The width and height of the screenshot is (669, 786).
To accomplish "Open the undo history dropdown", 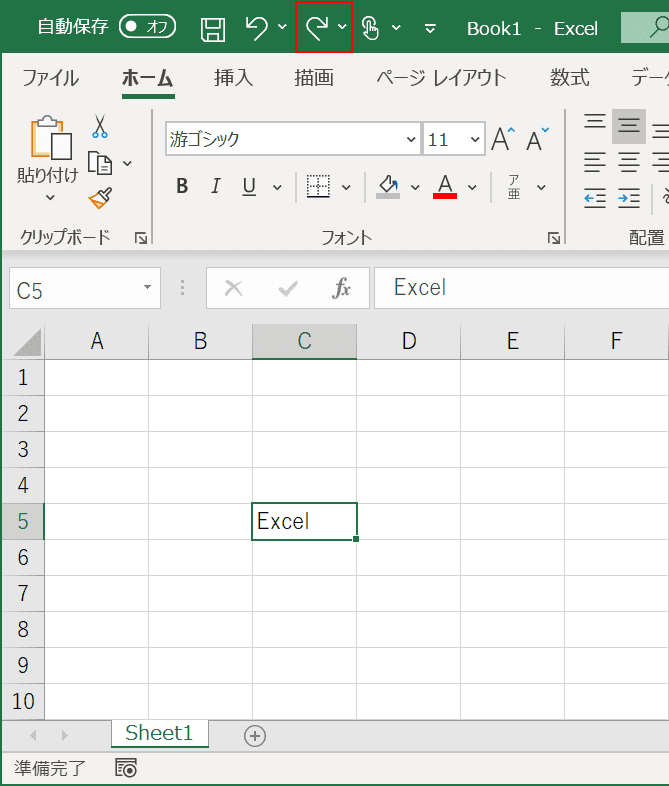I will 282,27.
